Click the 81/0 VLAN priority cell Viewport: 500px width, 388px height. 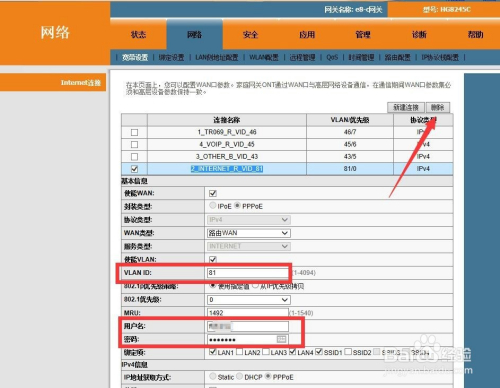point(350,169)
